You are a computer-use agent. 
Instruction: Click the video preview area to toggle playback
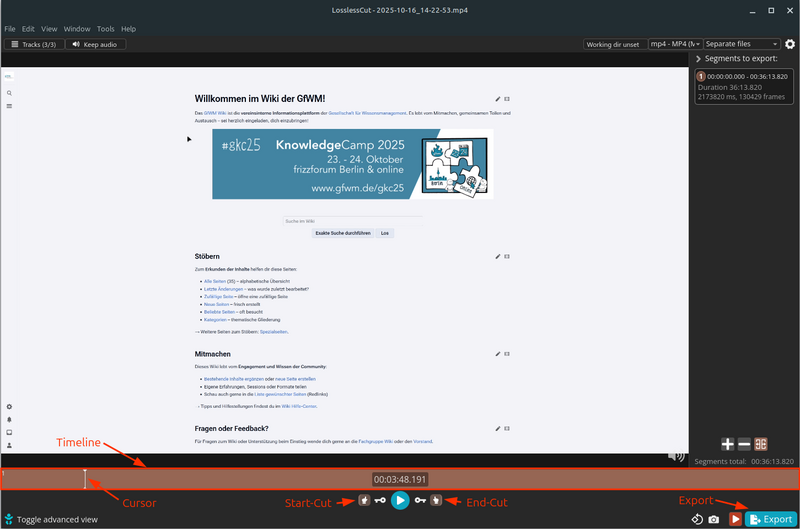pos(345,260)
